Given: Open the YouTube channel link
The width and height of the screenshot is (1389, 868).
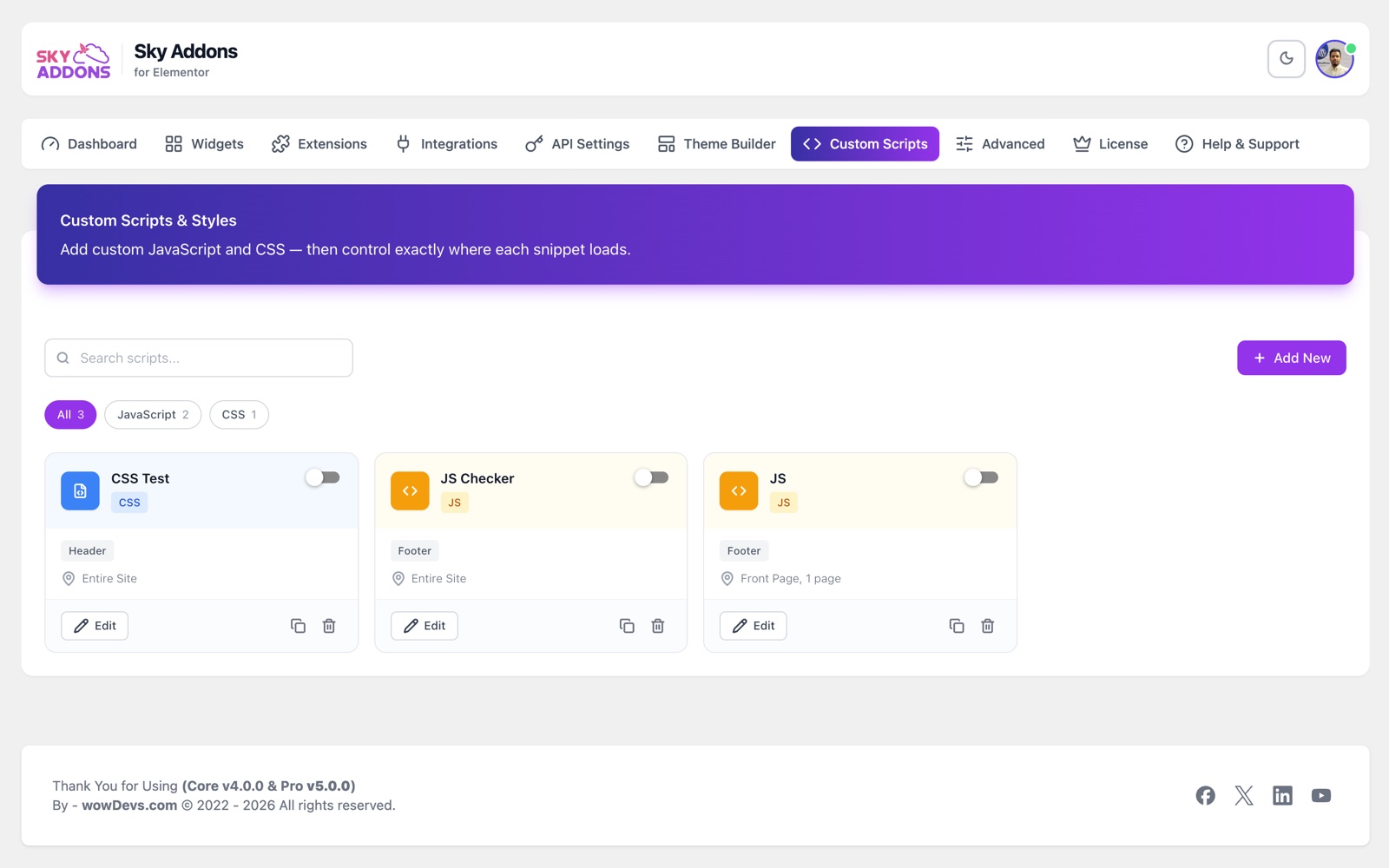Looking at the screenshot, I should click(1321, 795).
